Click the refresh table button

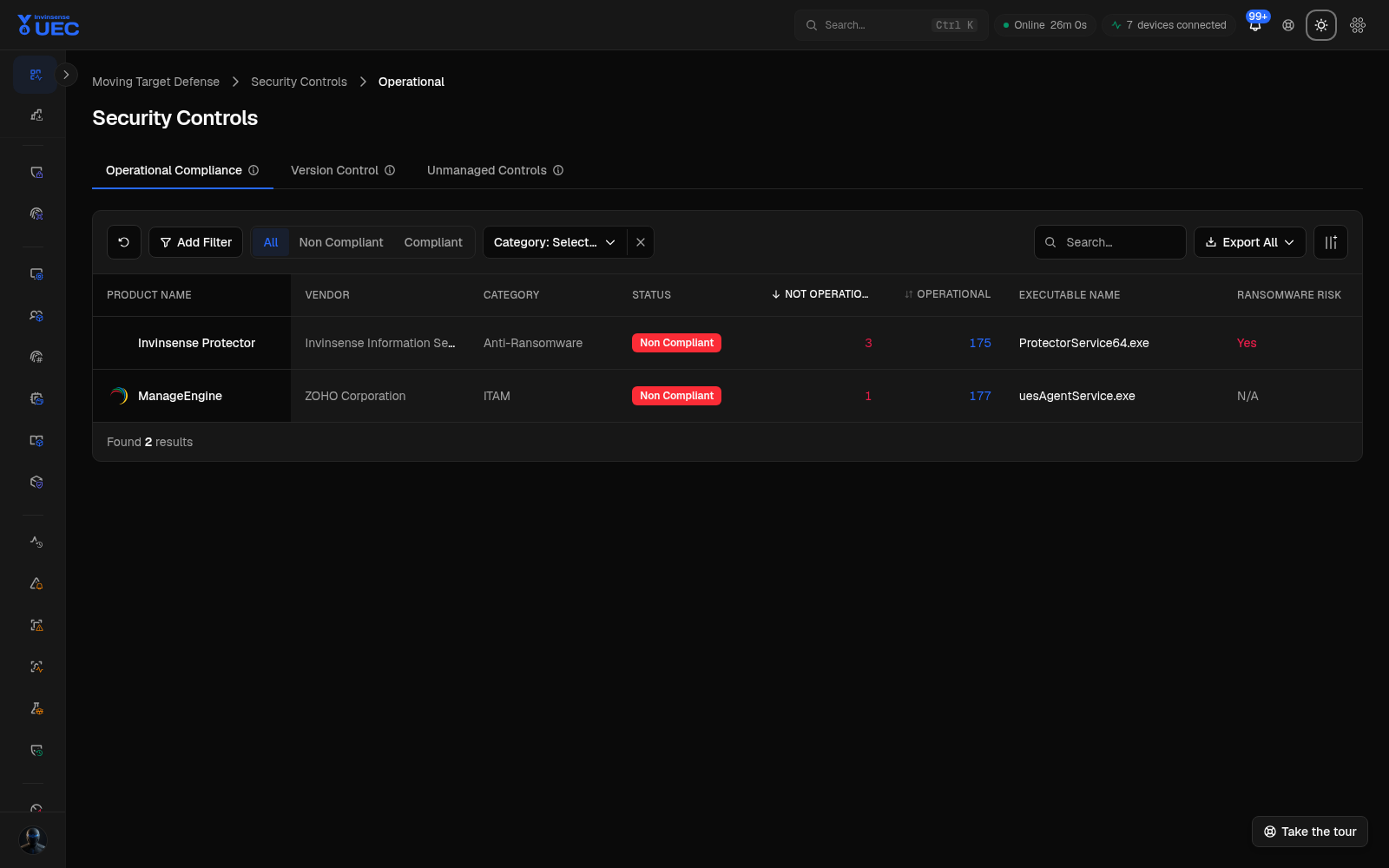(124, 242)
